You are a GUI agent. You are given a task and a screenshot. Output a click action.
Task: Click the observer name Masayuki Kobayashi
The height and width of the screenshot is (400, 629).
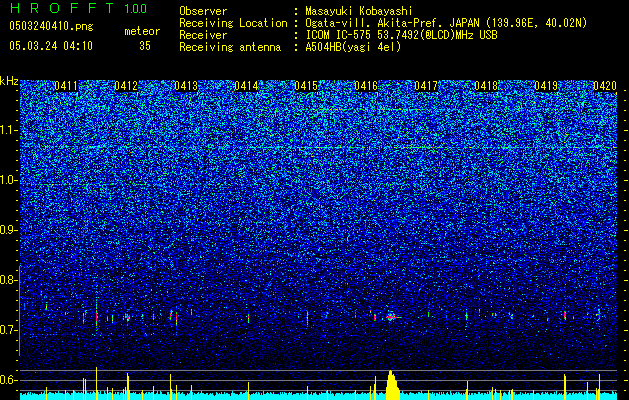pyautogui.click(x=359, y=12)
